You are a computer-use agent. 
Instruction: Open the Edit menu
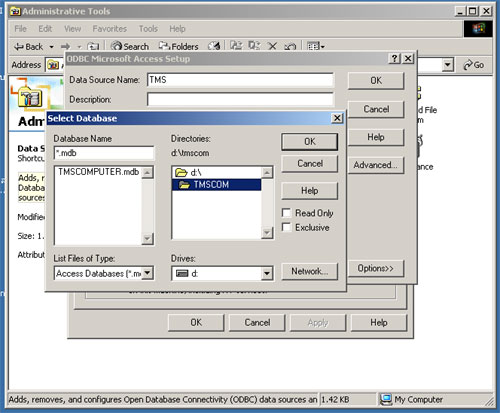[45, 29]
